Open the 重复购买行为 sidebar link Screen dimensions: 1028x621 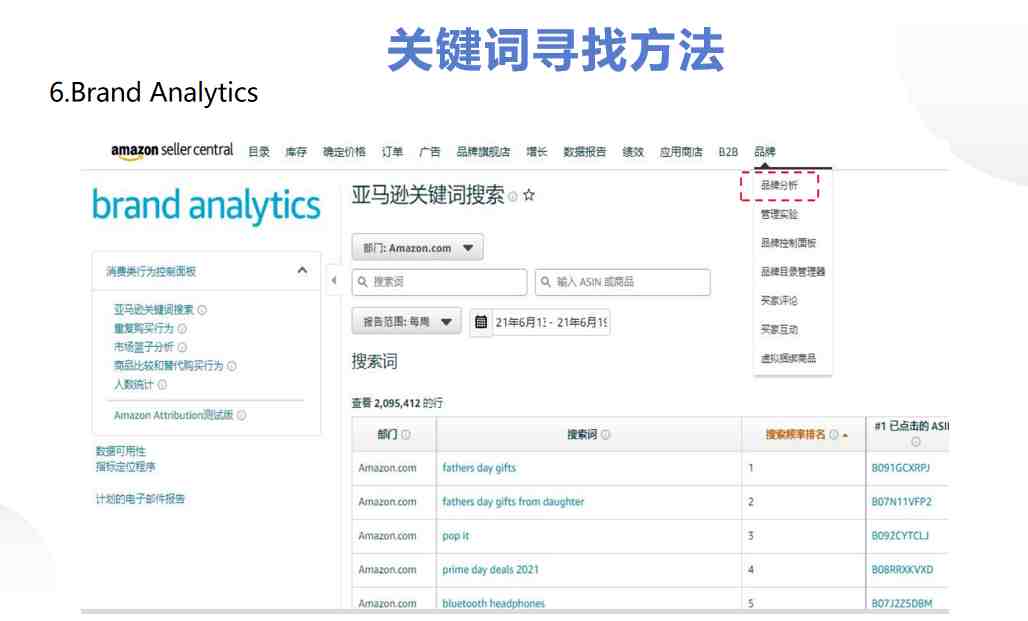(144, 329)
